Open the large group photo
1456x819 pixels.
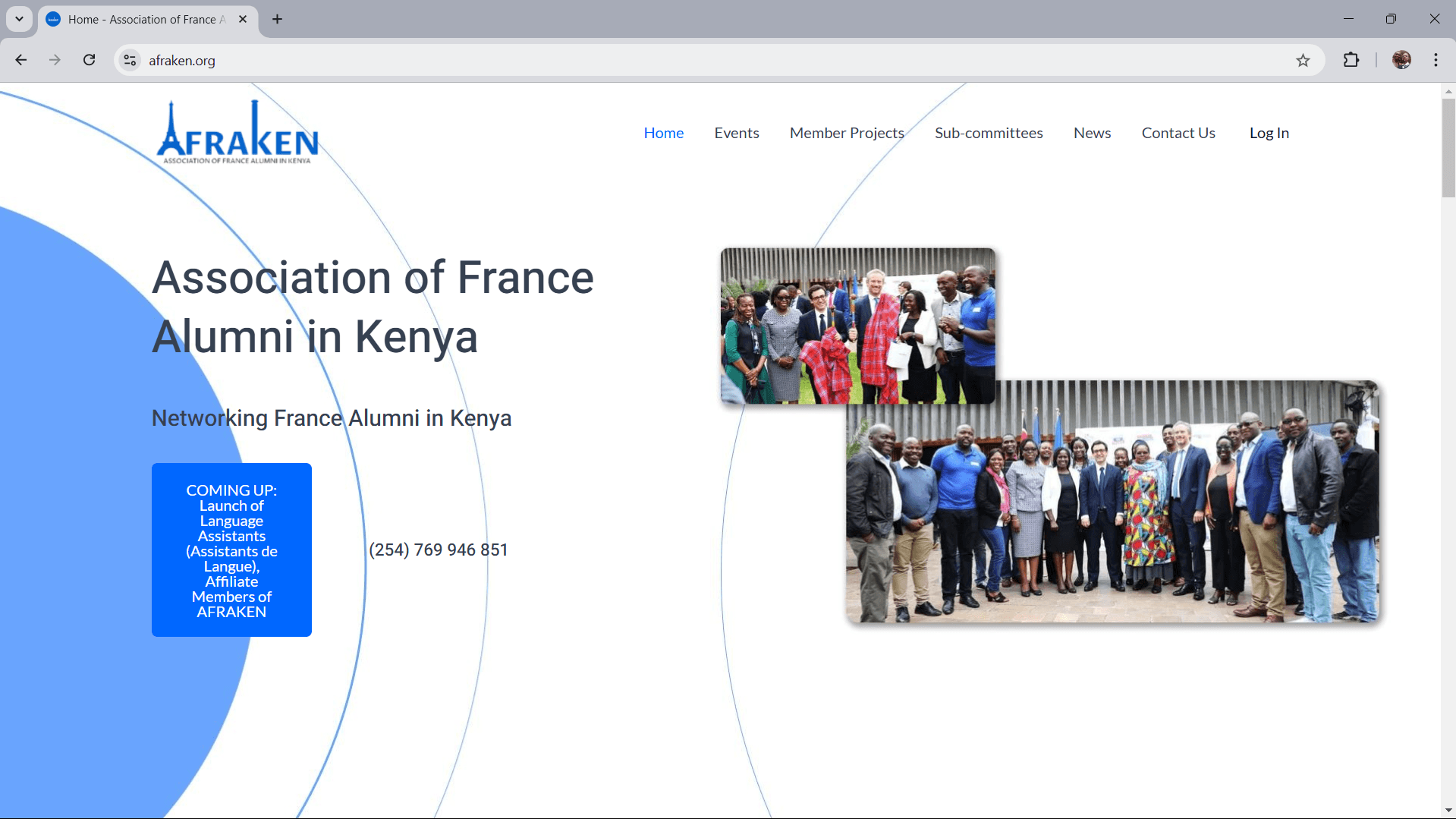tap(1112, 502)
